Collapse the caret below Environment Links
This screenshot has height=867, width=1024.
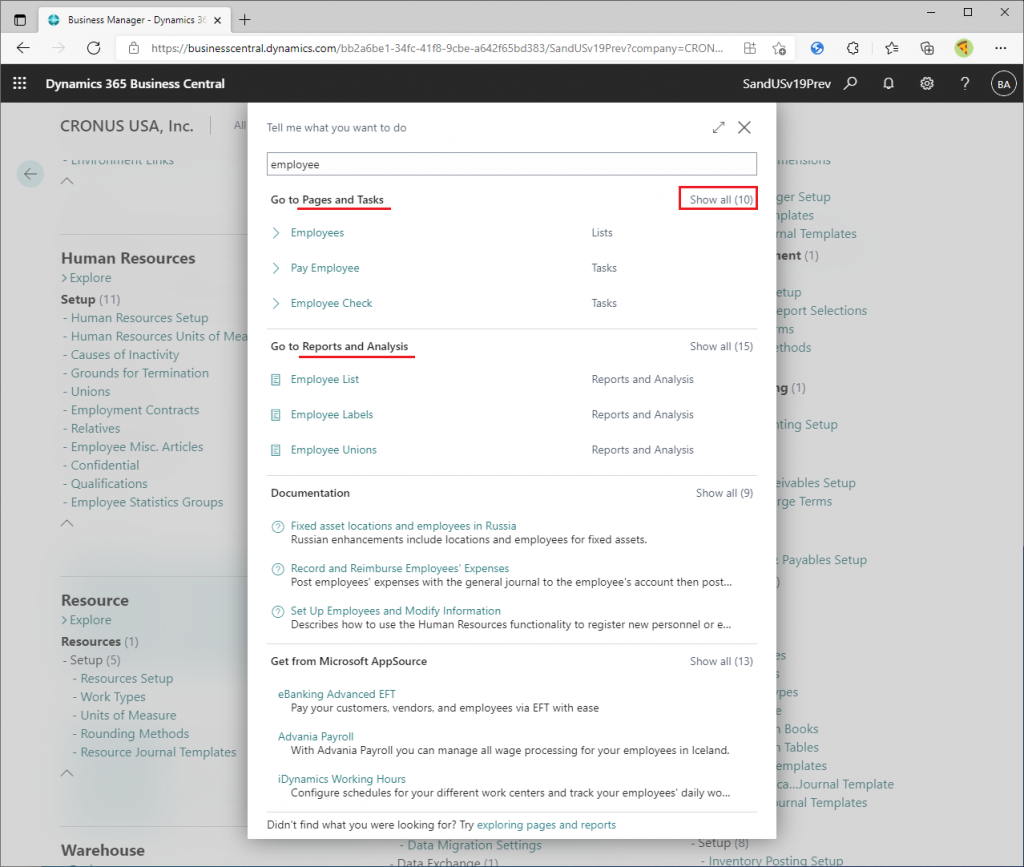pyautogui.click(x=67, y=181)
